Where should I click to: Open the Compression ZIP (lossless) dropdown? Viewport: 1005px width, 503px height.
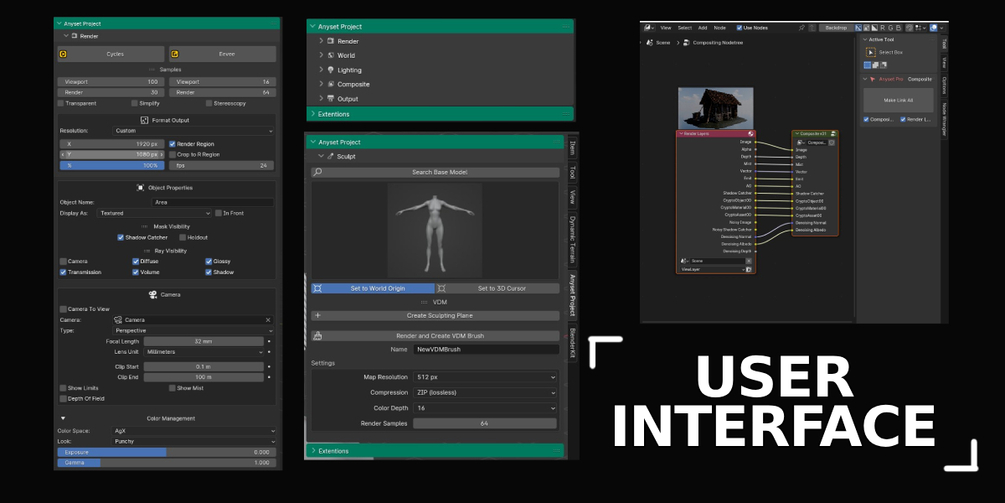[x=485, y=393]
